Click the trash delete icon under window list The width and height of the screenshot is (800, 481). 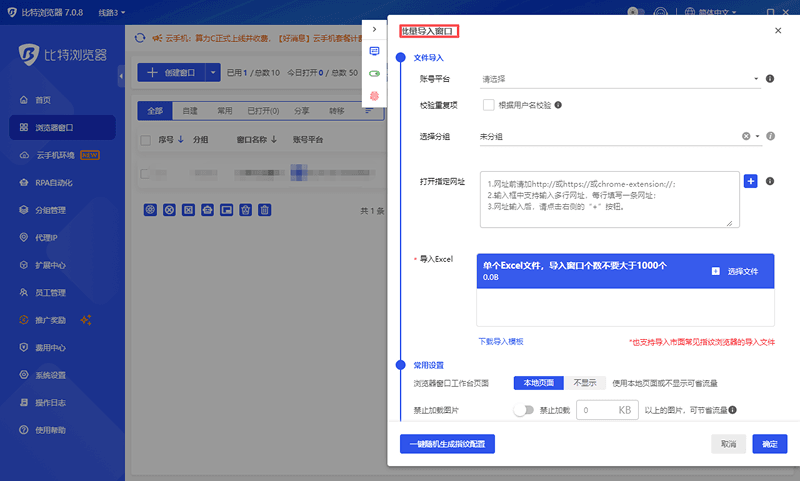point(264,210)
